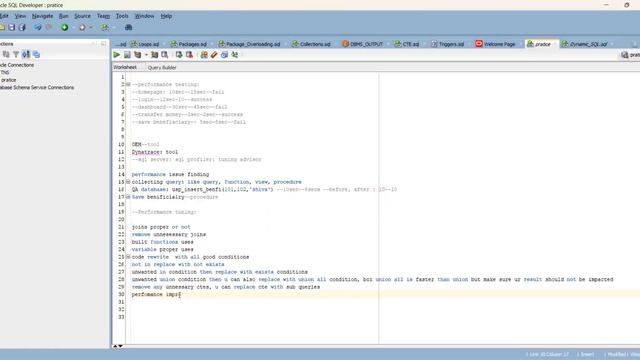
Task: Click the SQL History icon
Action: coord(224,55)
